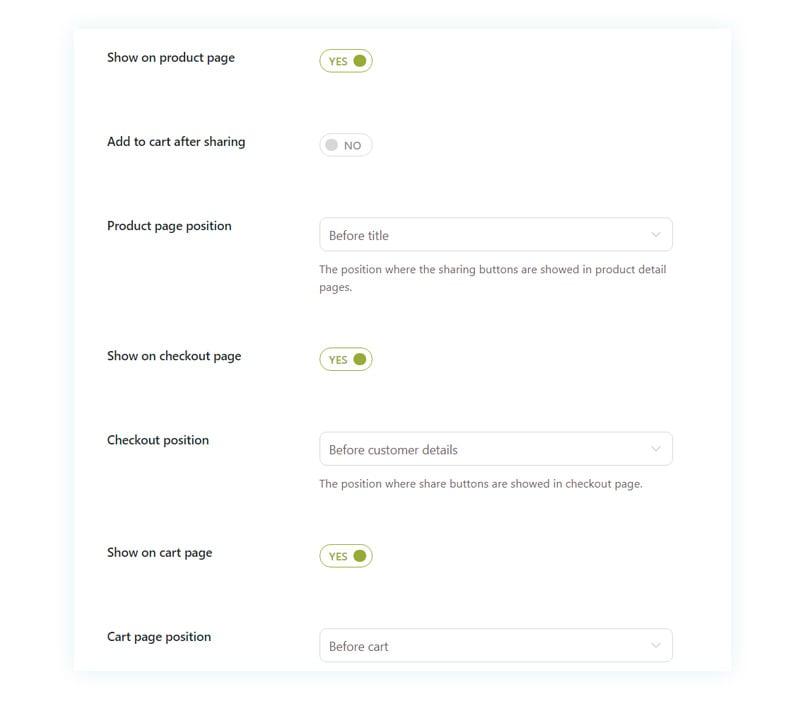Click the Show on checkout page label
794x716 pixels.
click(x=174, y=356)
